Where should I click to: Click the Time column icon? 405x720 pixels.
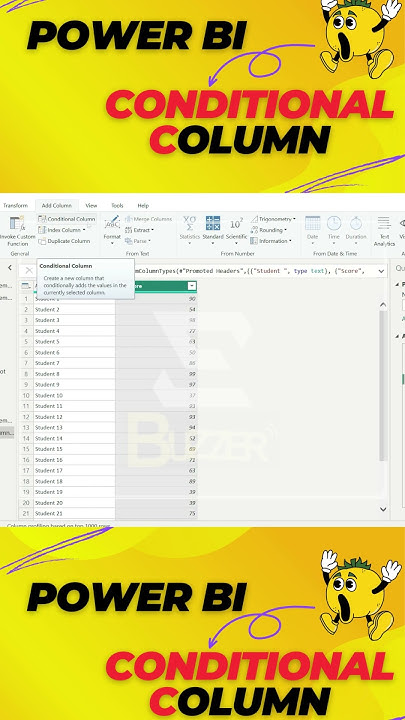pos(334,223)
